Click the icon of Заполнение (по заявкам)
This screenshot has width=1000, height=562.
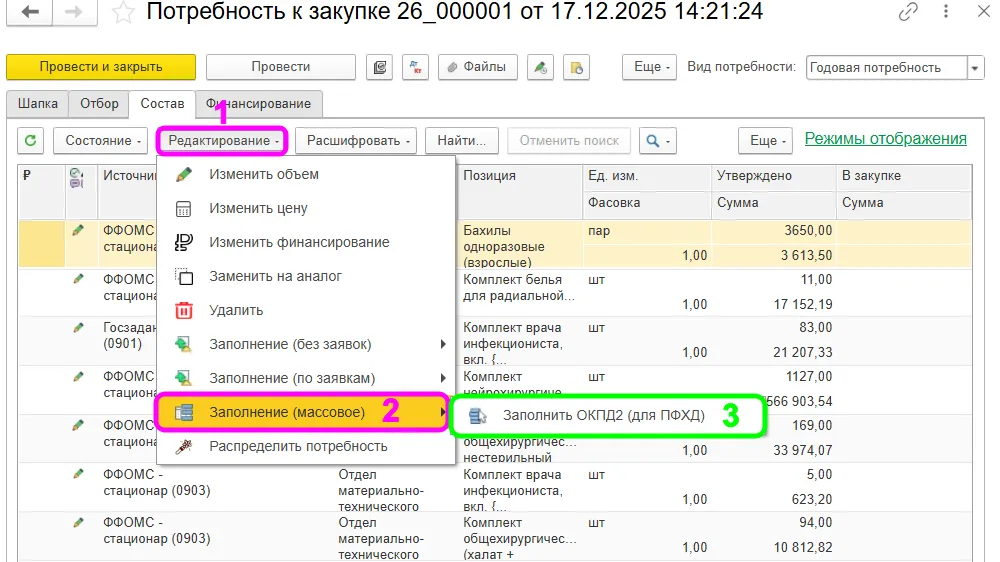click(184, 378)
